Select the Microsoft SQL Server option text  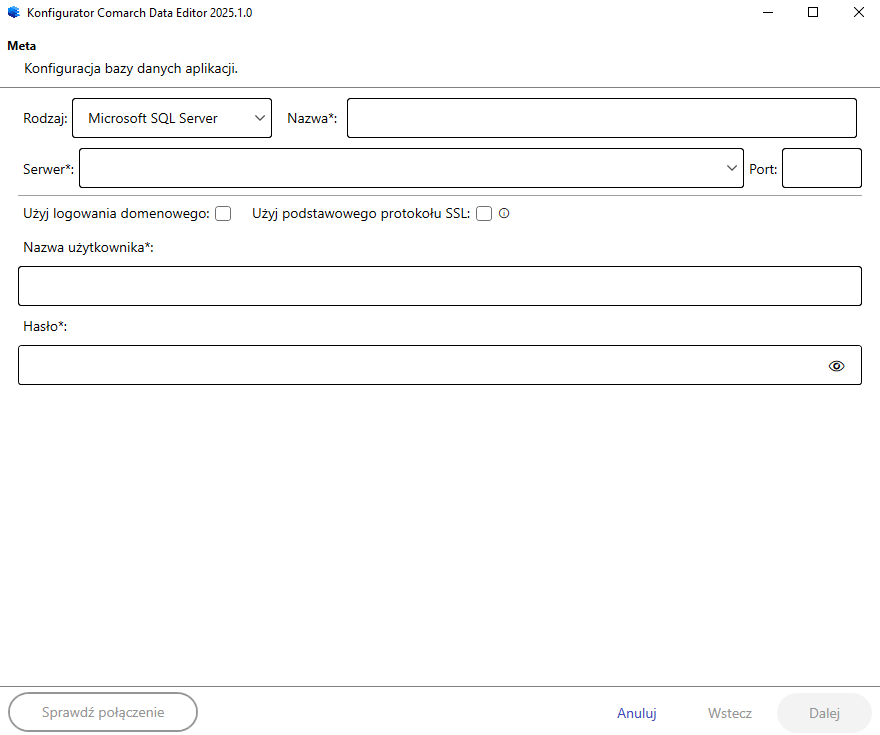point(153,118)
